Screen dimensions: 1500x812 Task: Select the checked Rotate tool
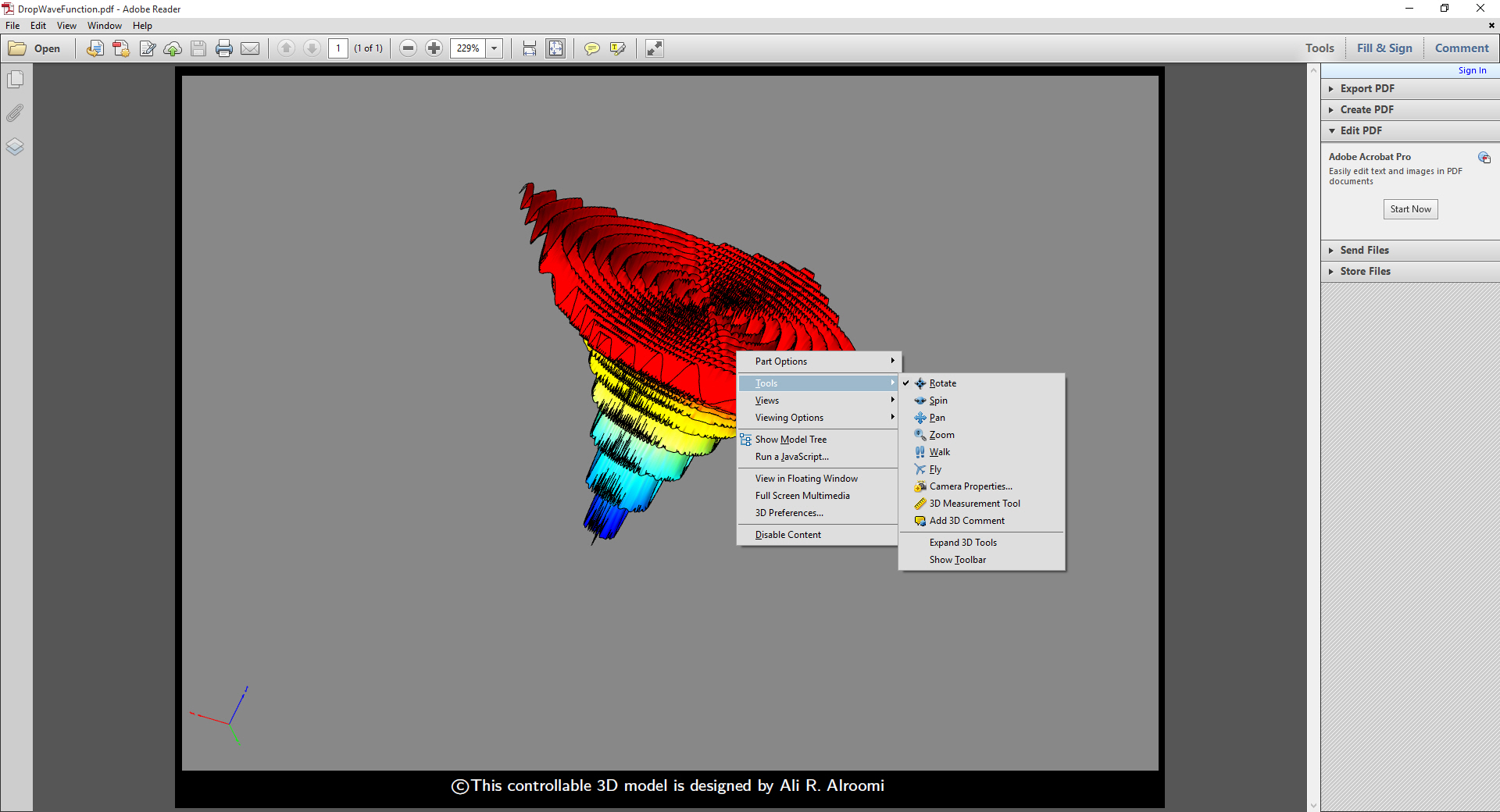942,383
